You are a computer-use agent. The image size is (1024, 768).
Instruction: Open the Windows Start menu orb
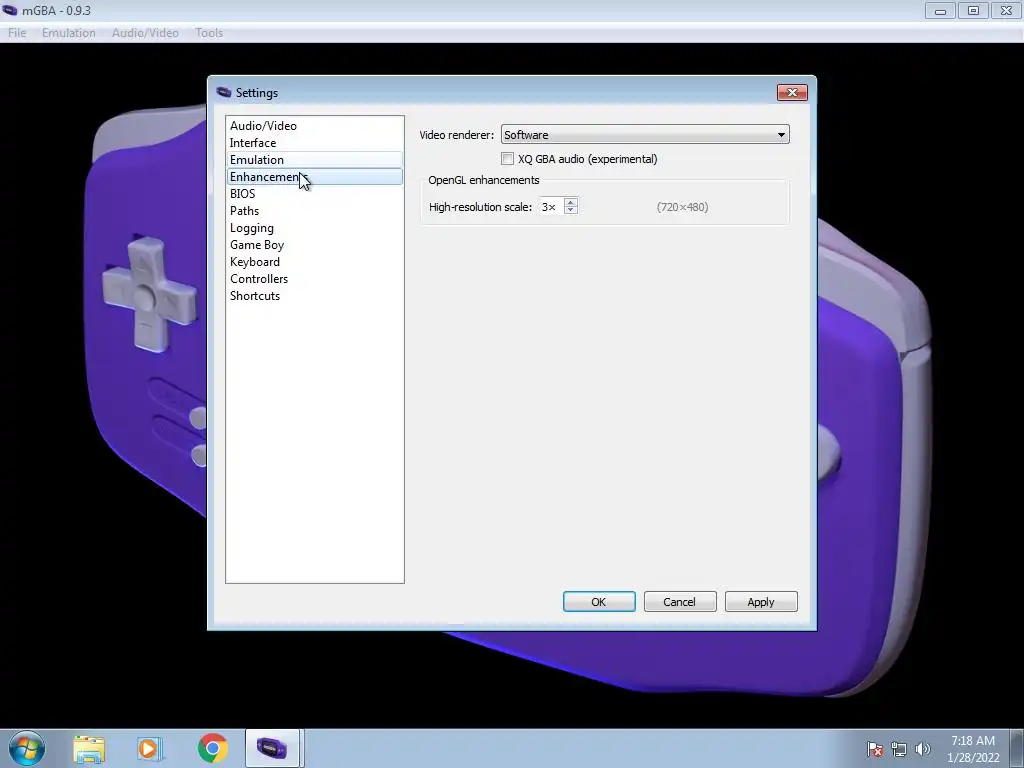pos(27,748)
